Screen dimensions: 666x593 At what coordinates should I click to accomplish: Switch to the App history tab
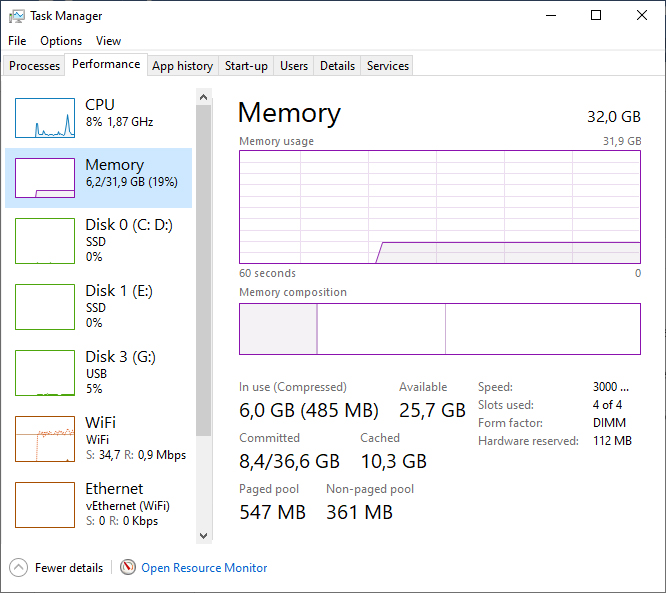pyautogui.click(x=182, y=66)
